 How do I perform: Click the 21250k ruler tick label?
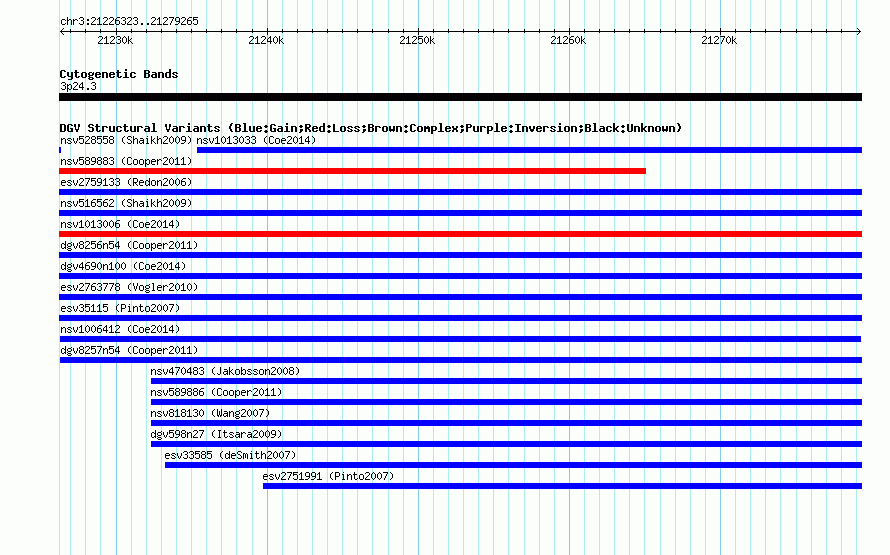417,40
